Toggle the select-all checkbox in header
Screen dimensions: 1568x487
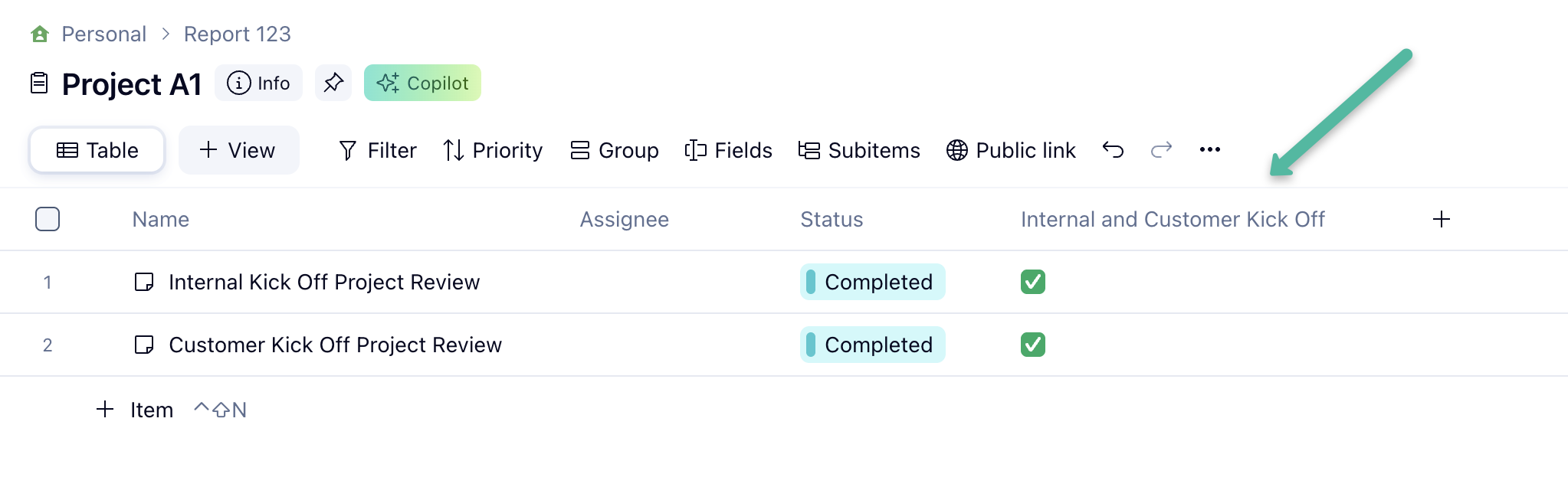point(48,220)
